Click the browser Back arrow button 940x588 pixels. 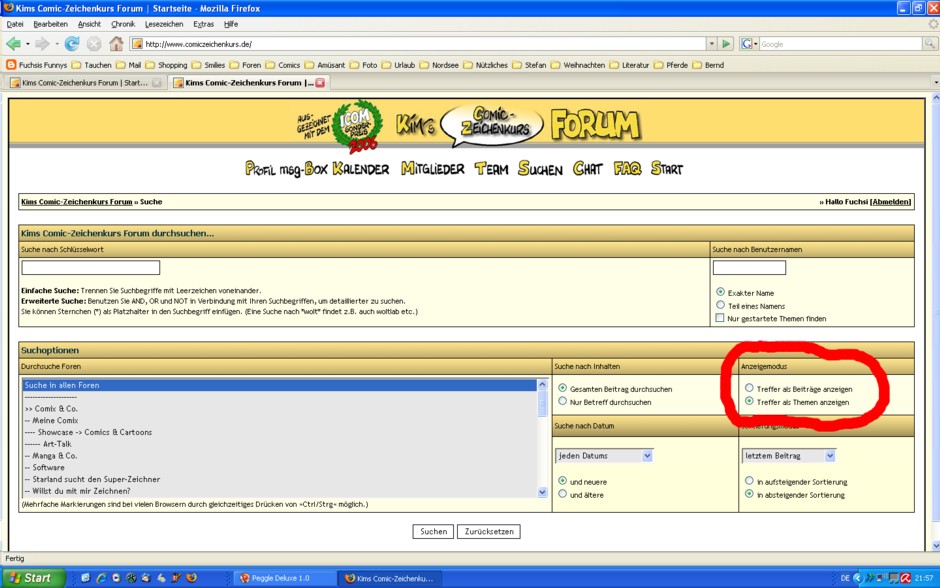(13, 44)
